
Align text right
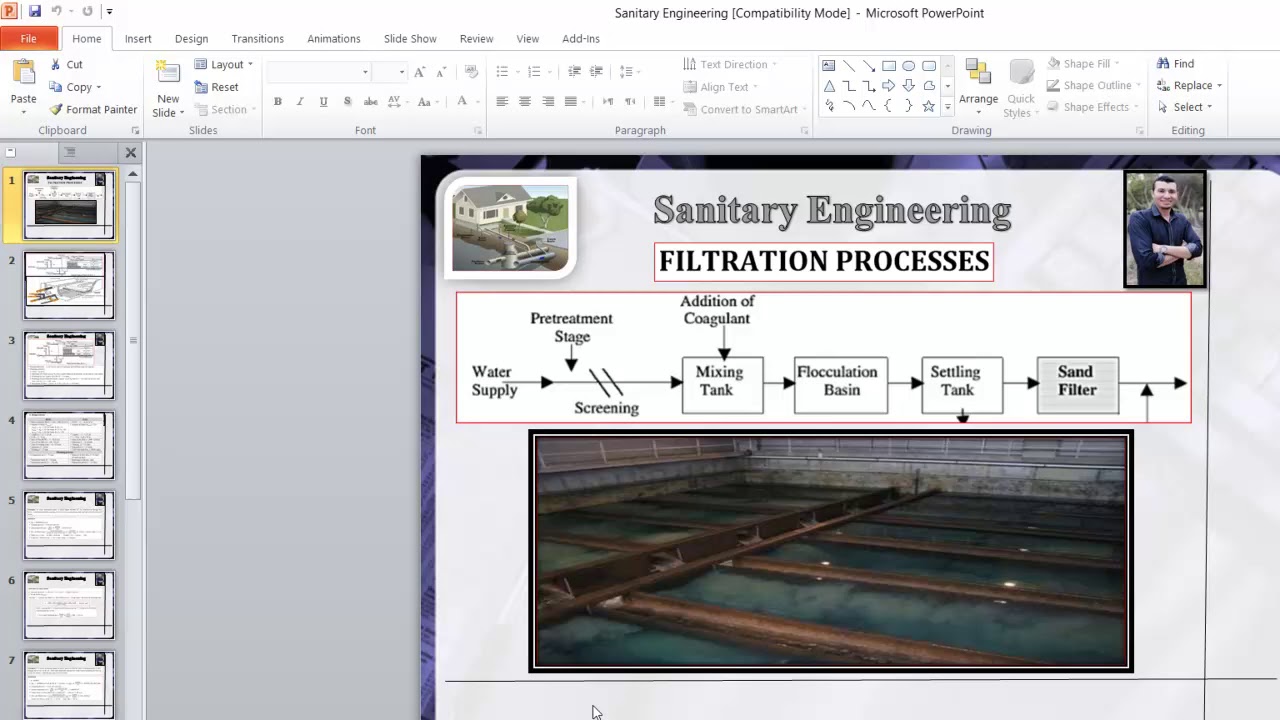548,102
